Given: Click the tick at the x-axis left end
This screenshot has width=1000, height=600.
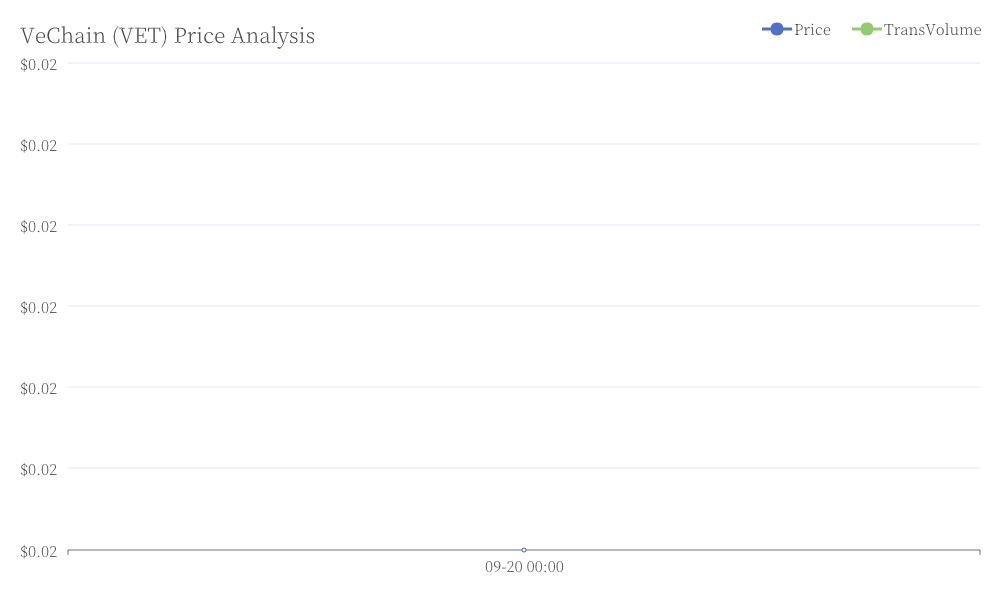Looking at the screenshot, I should [68, 552].
